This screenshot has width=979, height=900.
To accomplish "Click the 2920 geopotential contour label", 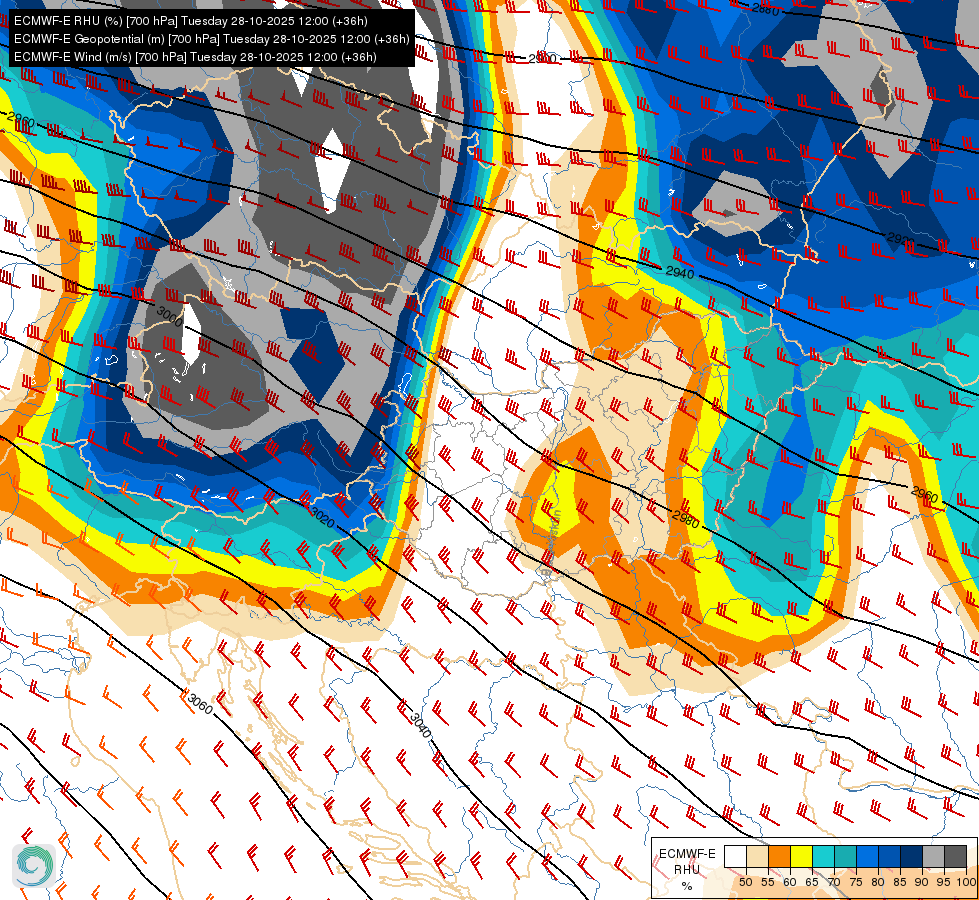I will (900, 239).
